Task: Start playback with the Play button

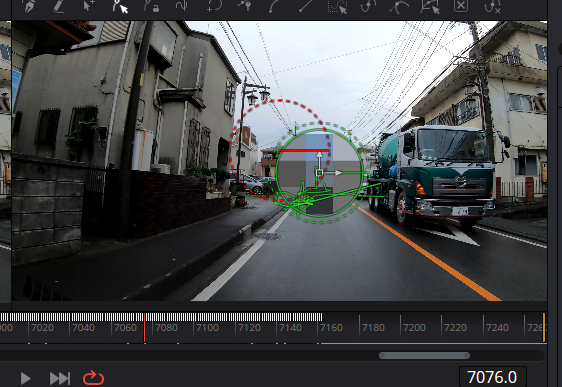Action: (25, 378)
